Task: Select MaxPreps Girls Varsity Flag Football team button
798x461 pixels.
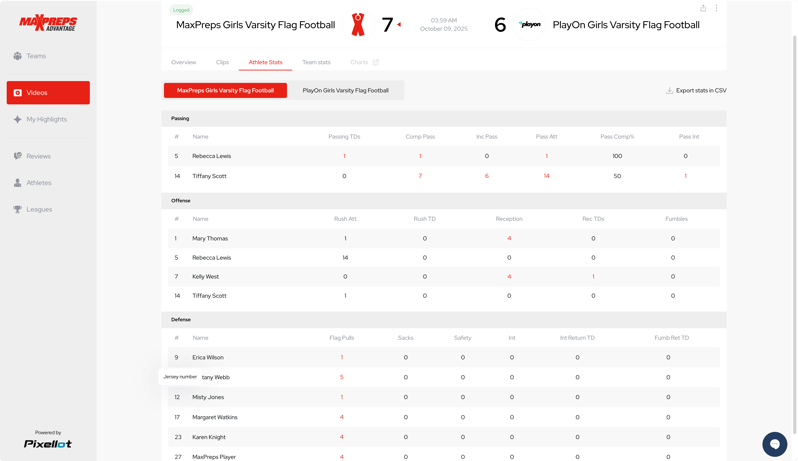Action: pyautogui.click(x=225, y=91)
